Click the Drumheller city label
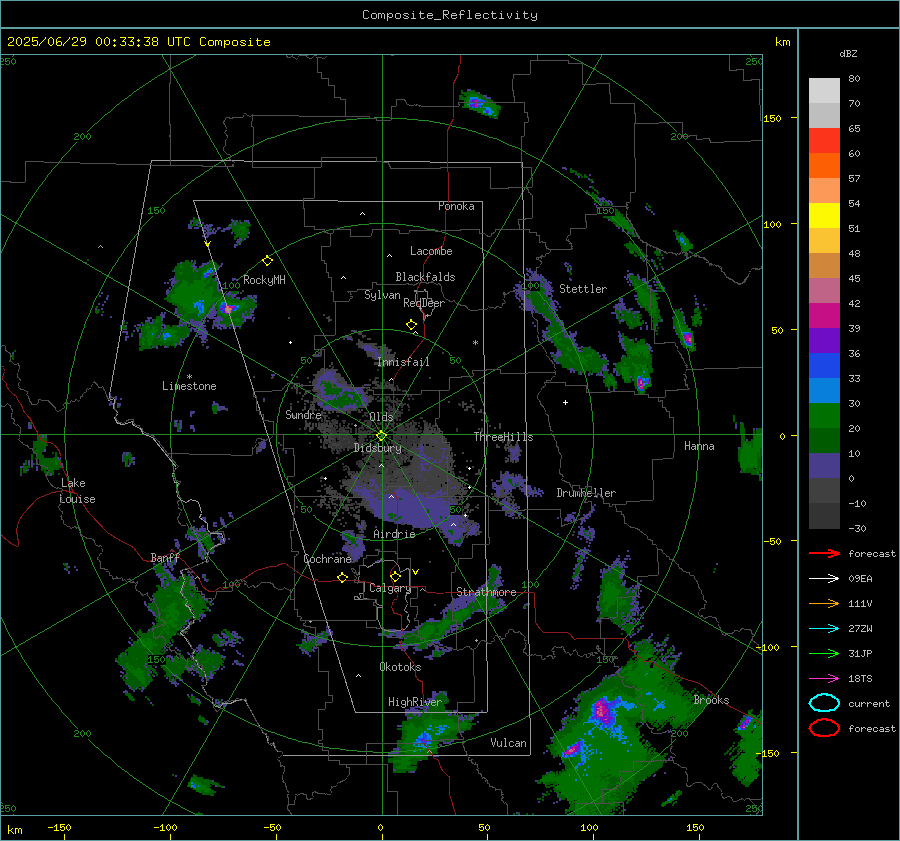Viewport: 900px width, 841px height. pos(586,493)
